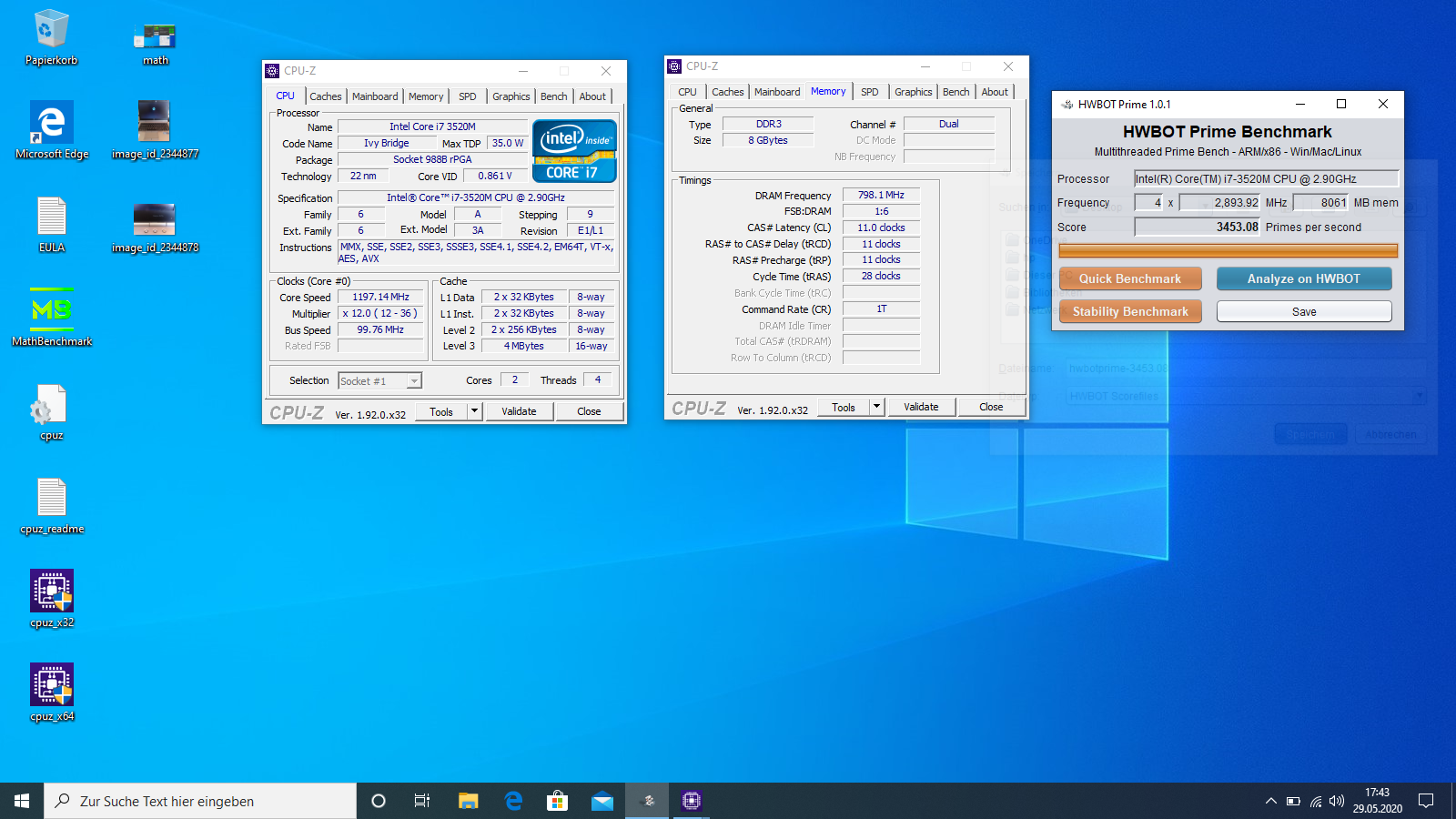This screenshot has width=1456, height=819.
Task: Open Memory tab in left CPU-Z window
Action: pyautogui.click(x=426, y=96)
